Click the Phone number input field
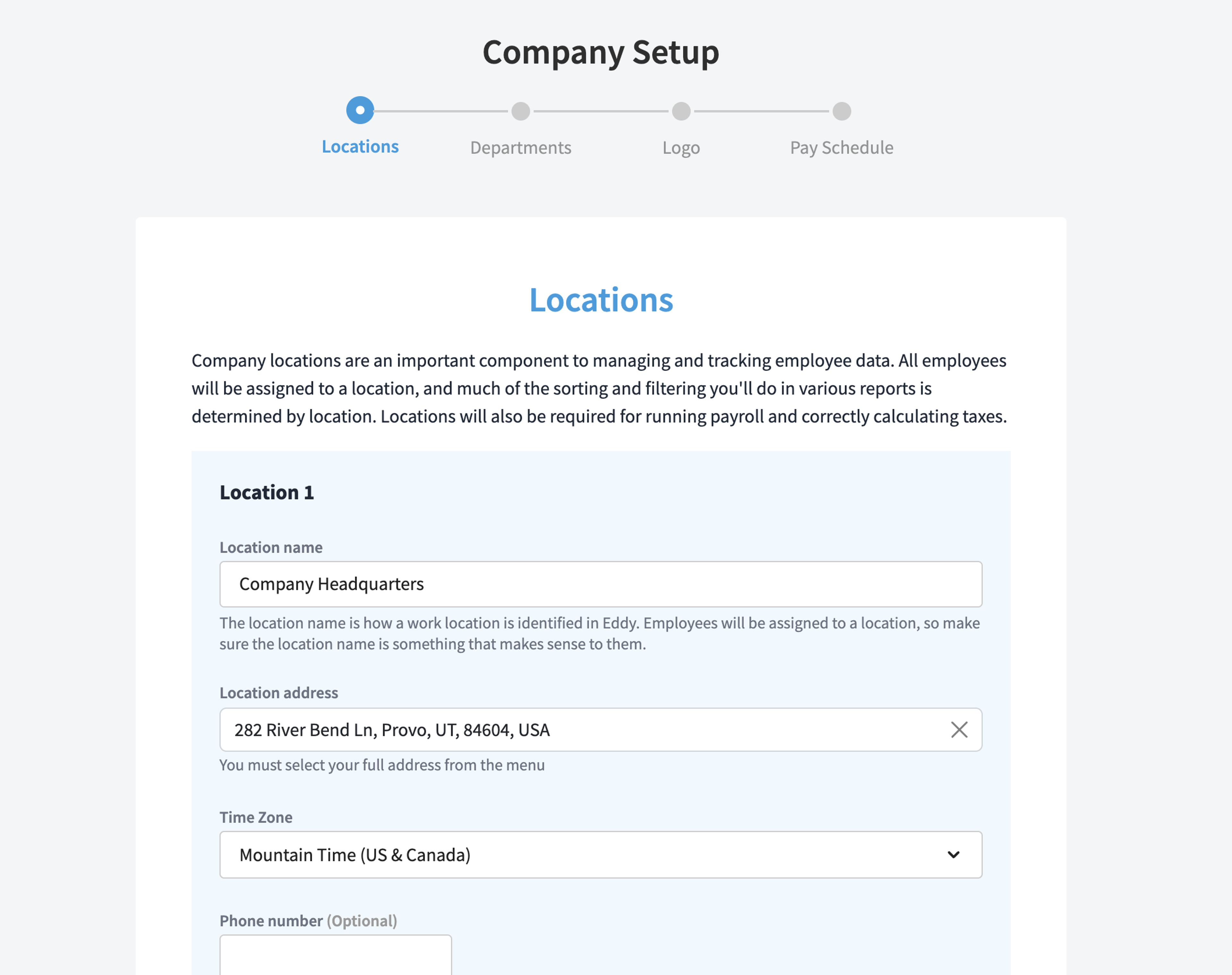The width and height of the screenshot is (1232, 975). click(336, 954)
